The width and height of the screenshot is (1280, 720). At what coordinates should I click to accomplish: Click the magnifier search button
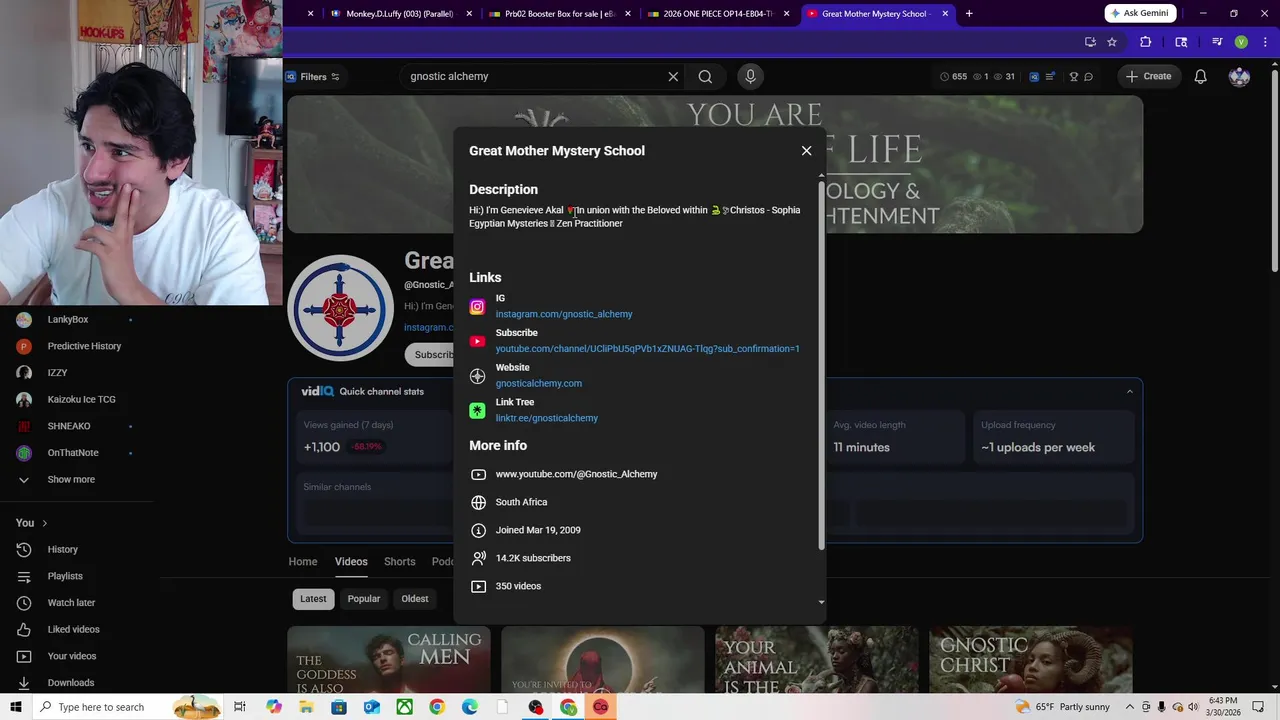pos(705,77)
